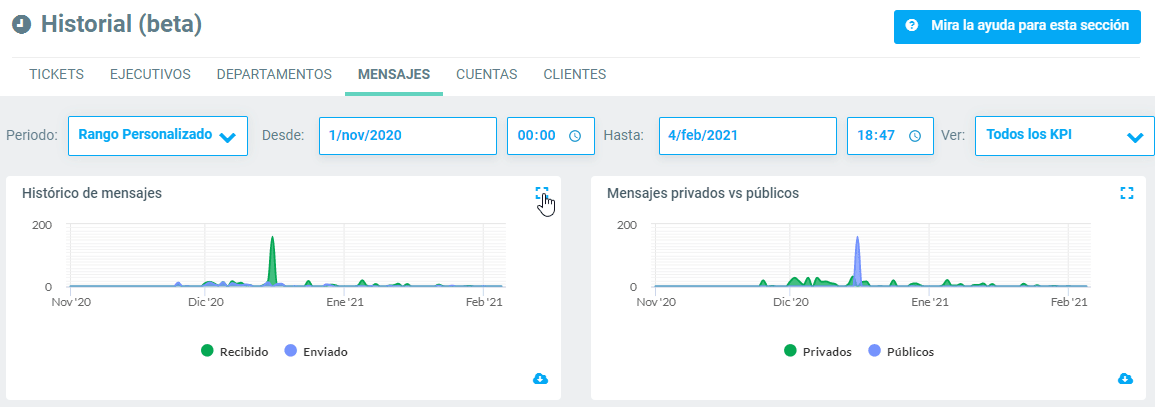Toggle the Recibido legend series
This screenshot has width=1155, height=407.
(x=234, y=352)
